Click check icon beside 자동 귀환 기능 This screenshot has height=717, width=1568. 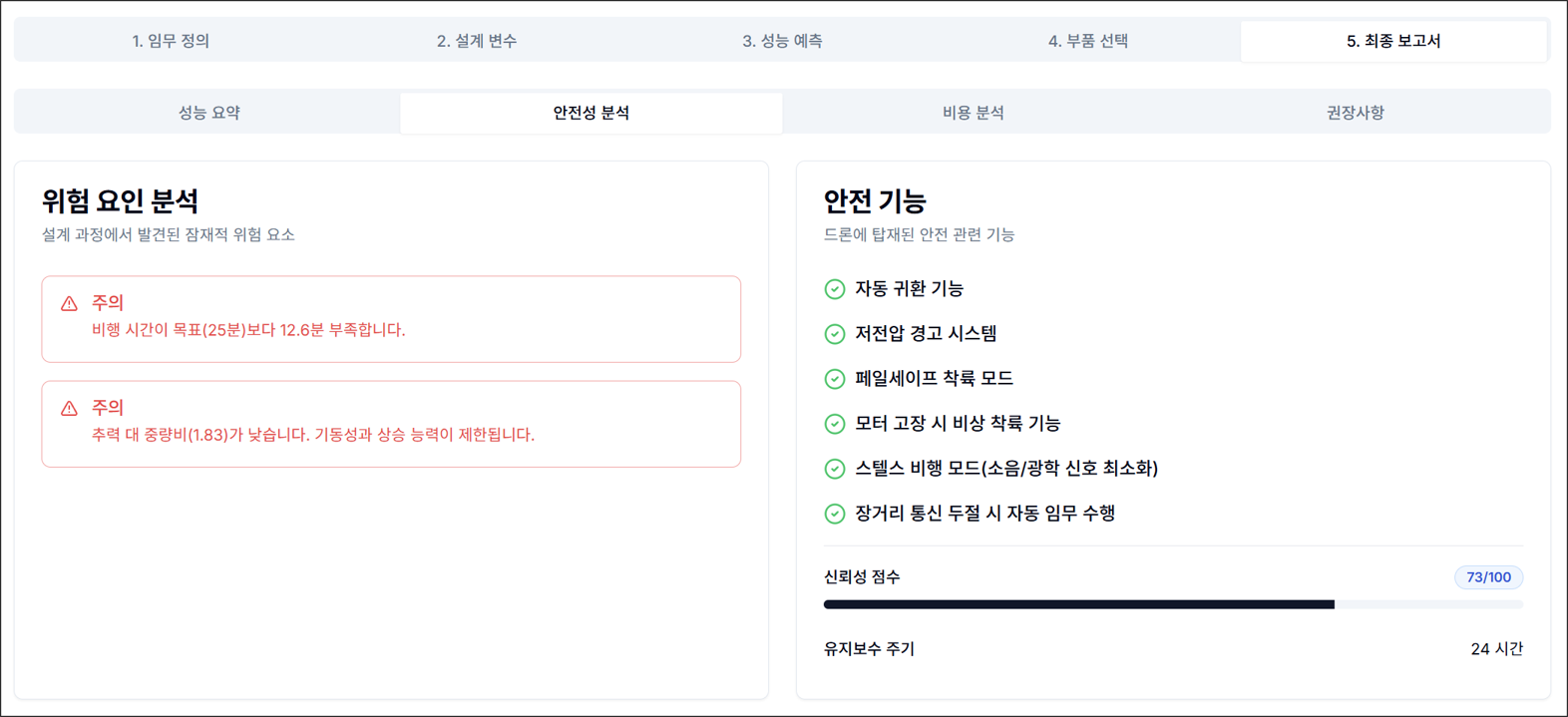coord(835,289)
